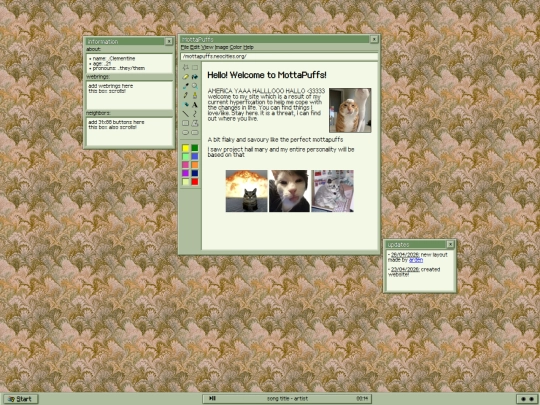Click the 00:14 time in the player
Viewport: 540px width, 405px height.
pyautogui.click(x=362, y=398)
